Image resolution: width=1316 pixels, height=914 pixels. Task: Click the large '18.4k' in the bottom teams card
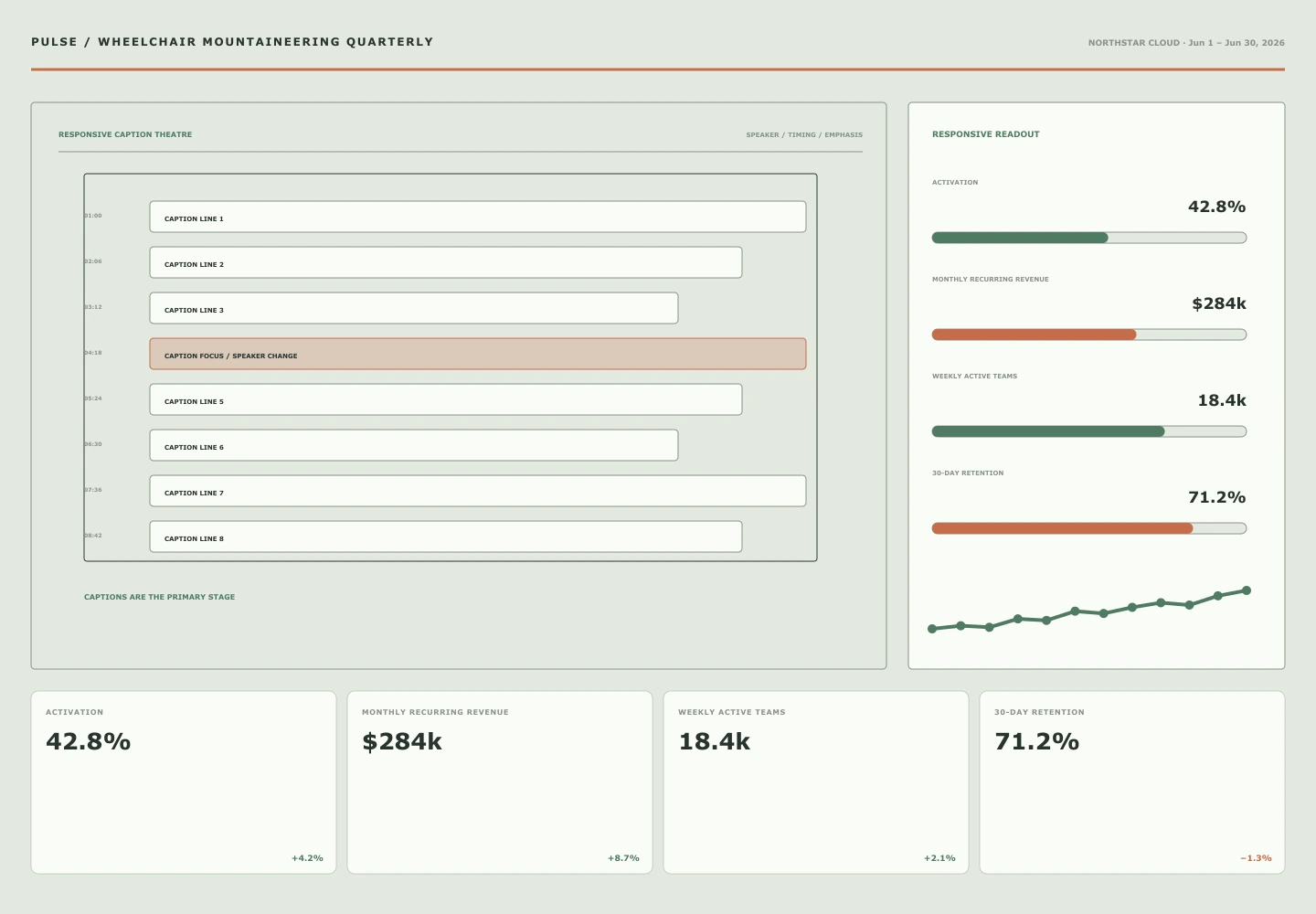tap(715, 741)
